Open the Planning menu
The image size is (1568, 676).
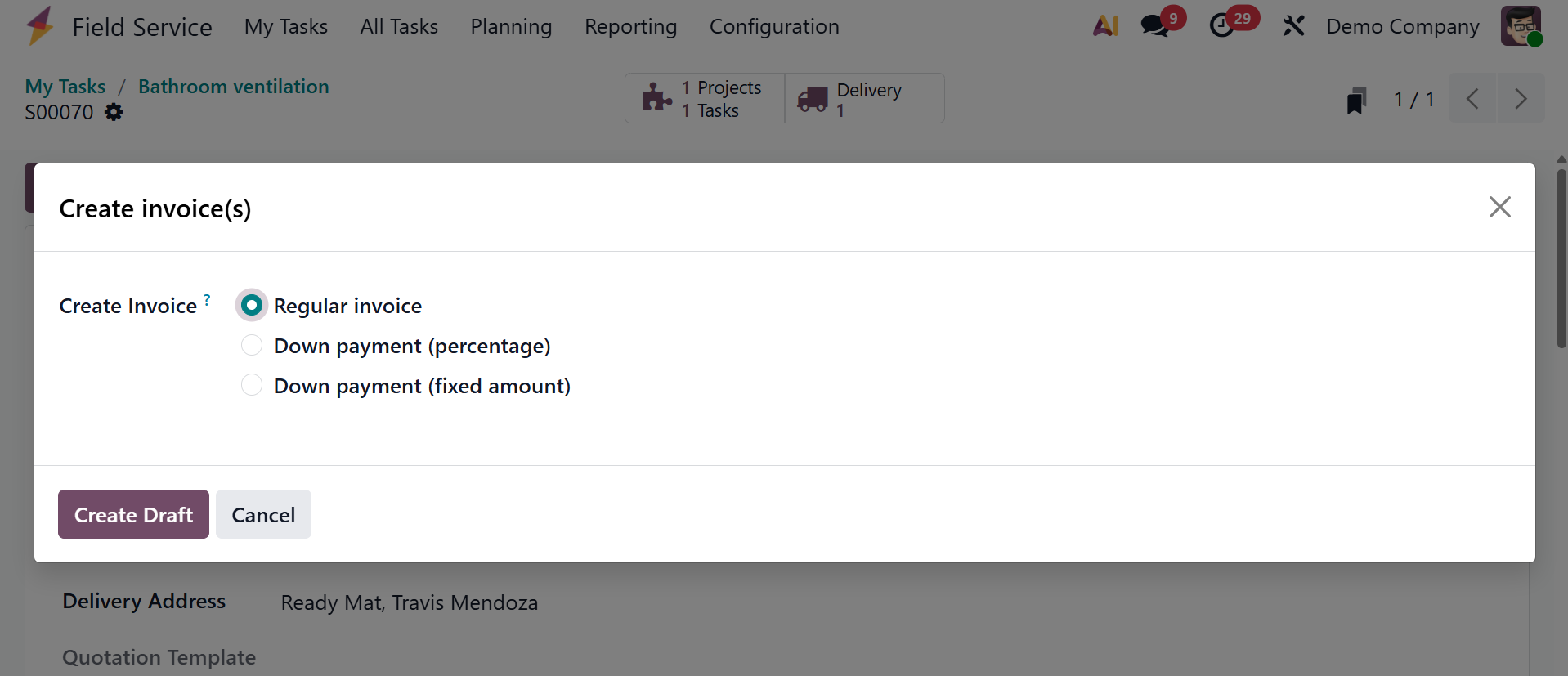point(511,26)
